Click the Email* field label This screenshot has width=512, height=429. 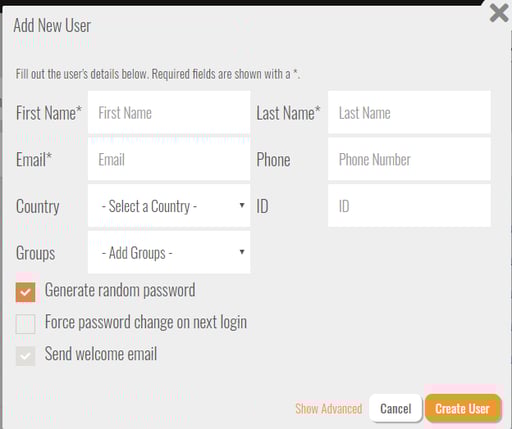tap(34, 159)
